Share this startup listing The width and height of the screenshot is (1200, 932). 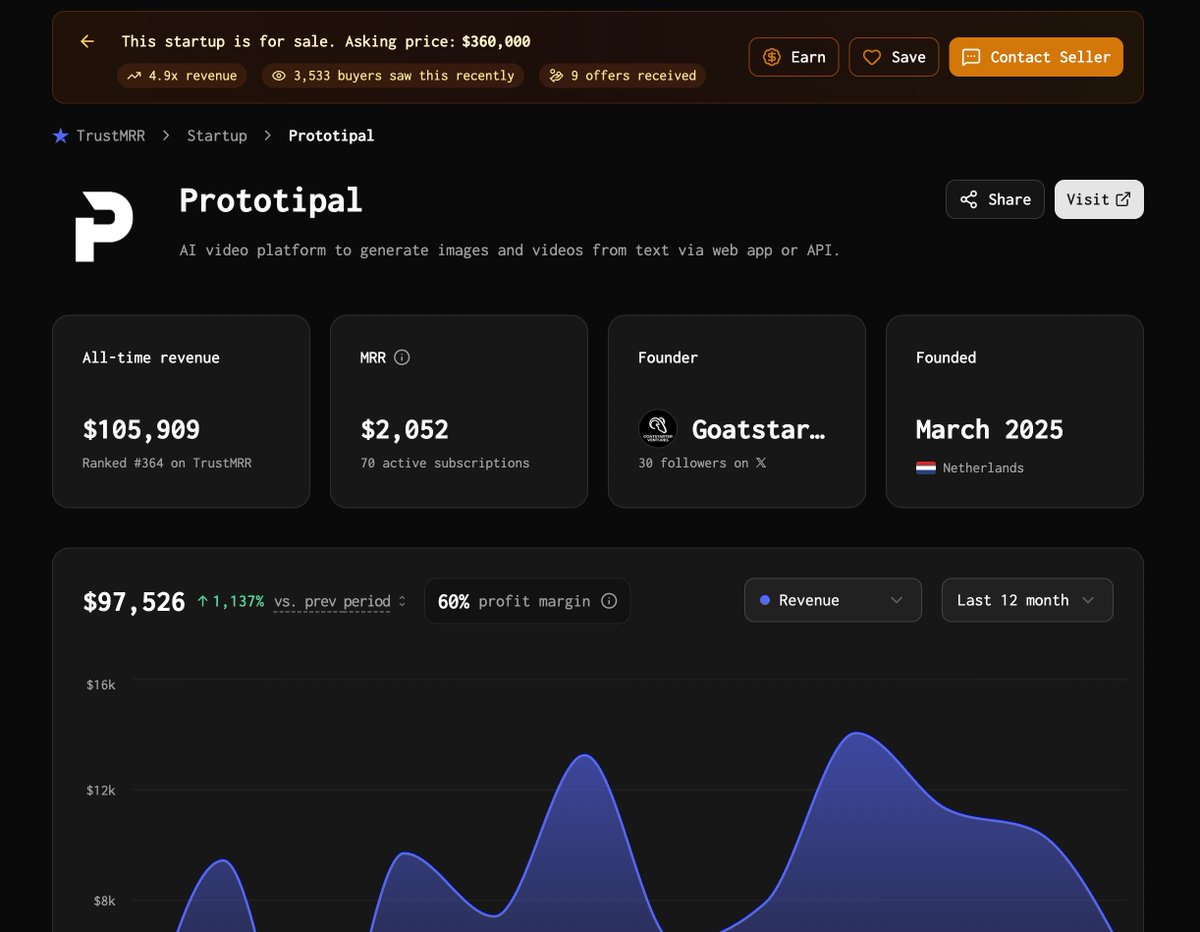point(995,199)
